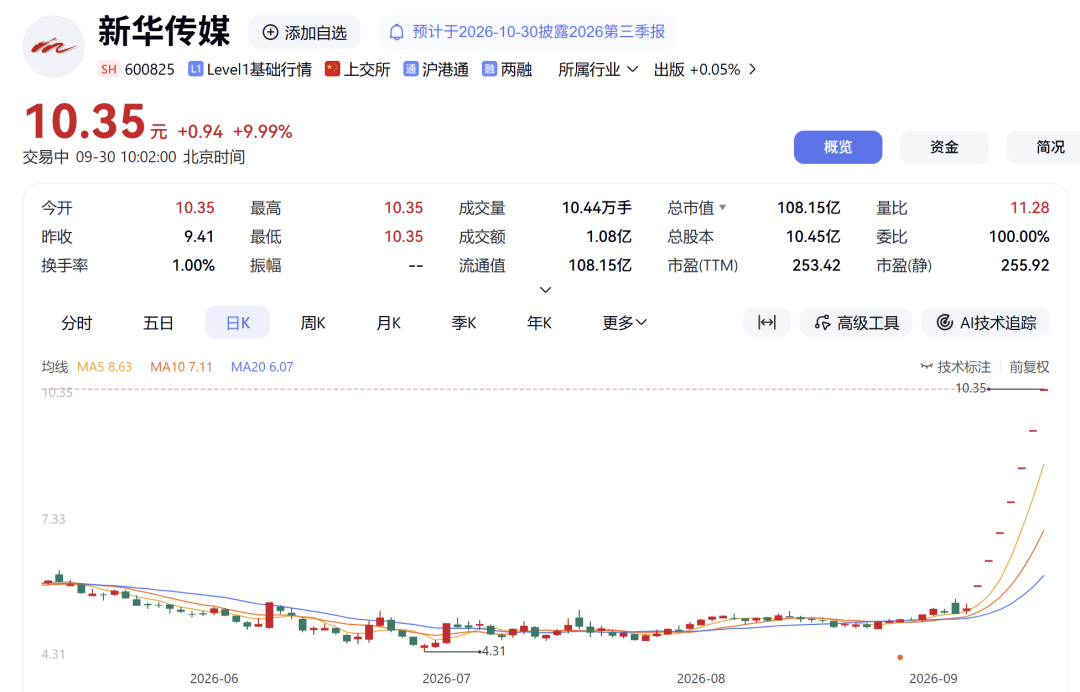The width and height of the screenshot is (1080, 692).
Task: Click the chart width expand icon
Action: point(767,322)
